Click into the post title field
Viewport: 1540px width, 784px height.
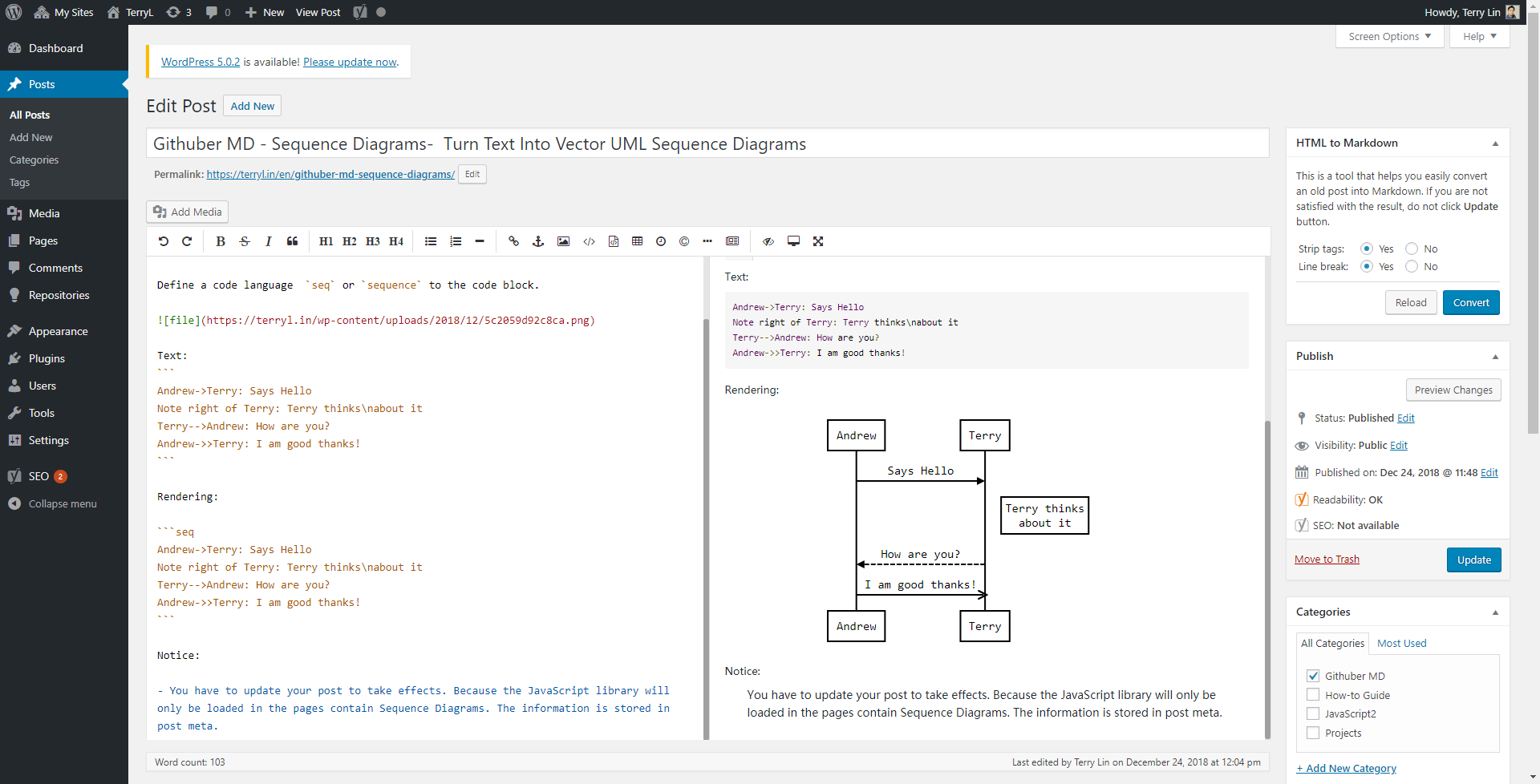click(707, 143)
